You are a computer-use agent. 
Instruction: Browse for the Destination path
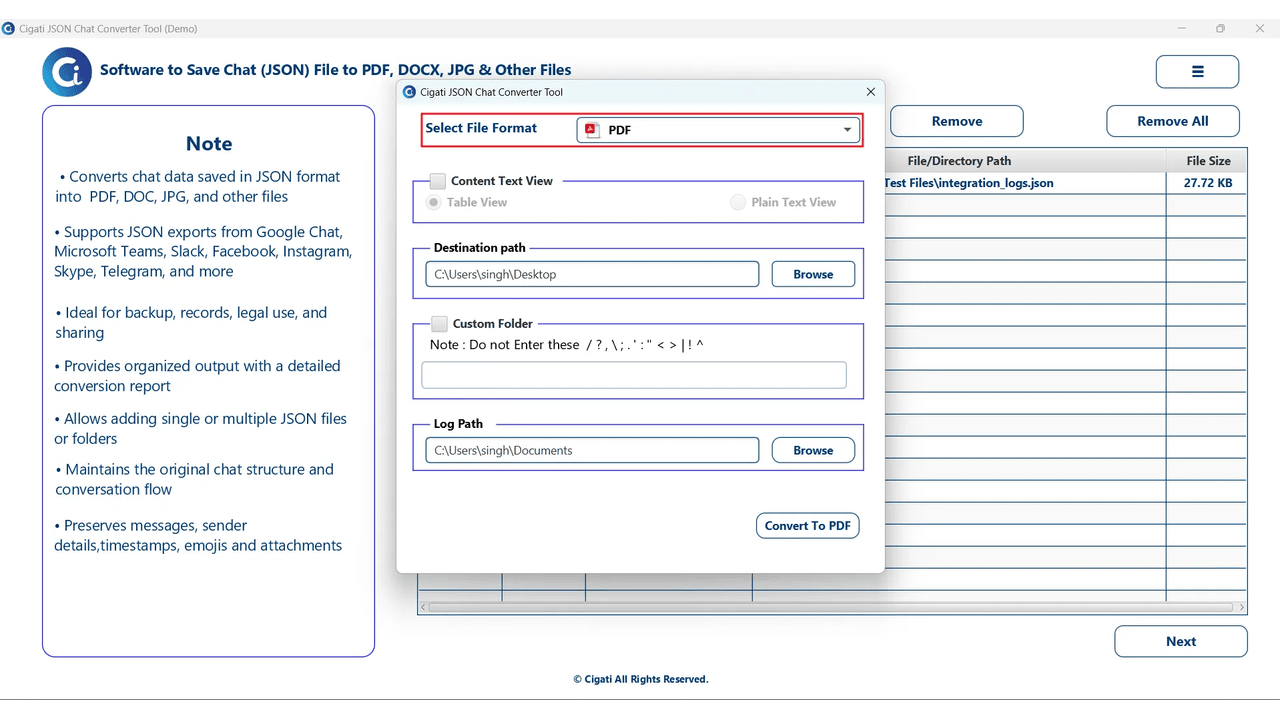[813, 274]
